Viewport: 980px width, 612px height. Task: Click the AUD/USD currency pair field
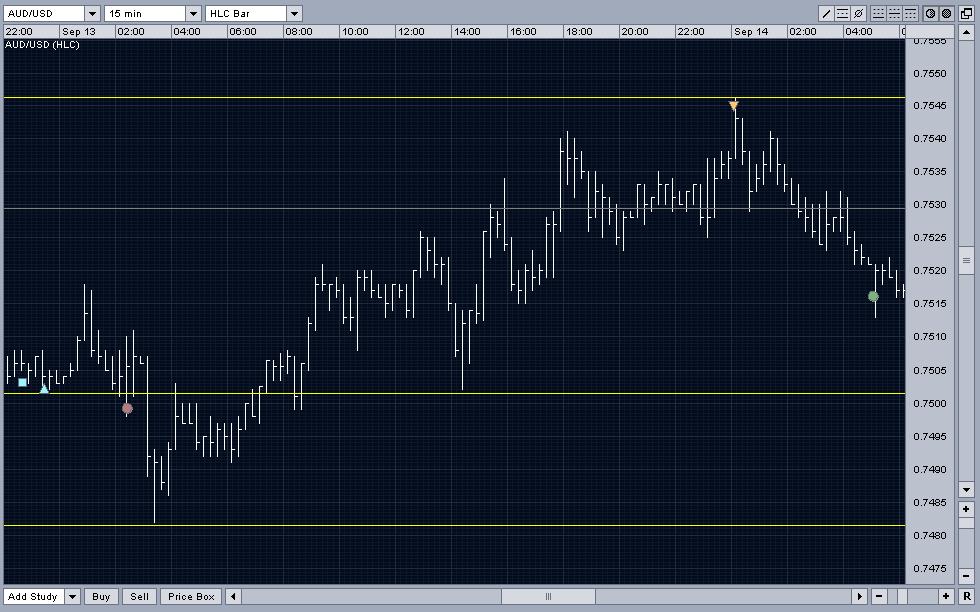coord(43,13)
